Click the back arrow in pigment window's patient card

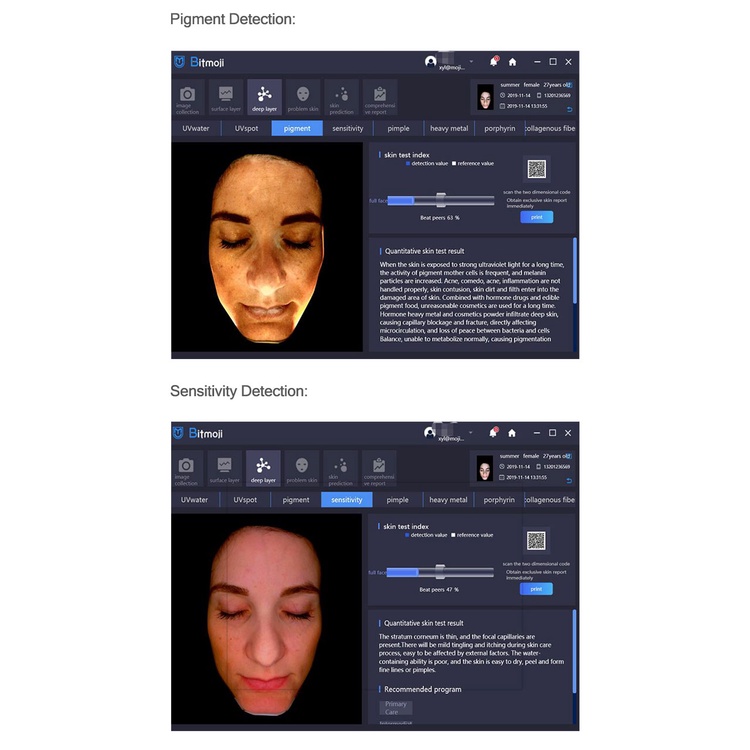[x=570, y=110]
